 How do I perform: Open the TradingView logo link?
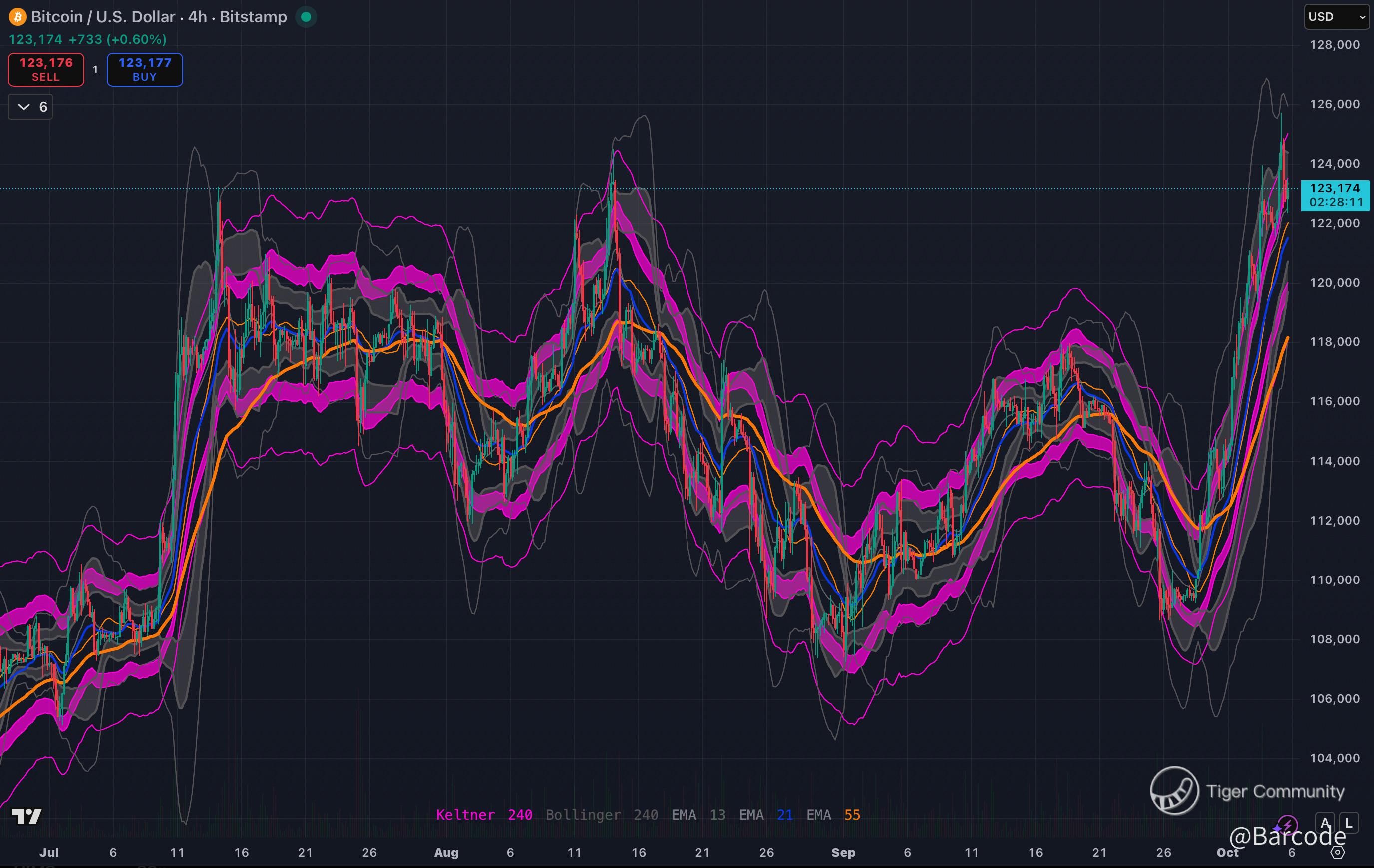coord(27,816)
